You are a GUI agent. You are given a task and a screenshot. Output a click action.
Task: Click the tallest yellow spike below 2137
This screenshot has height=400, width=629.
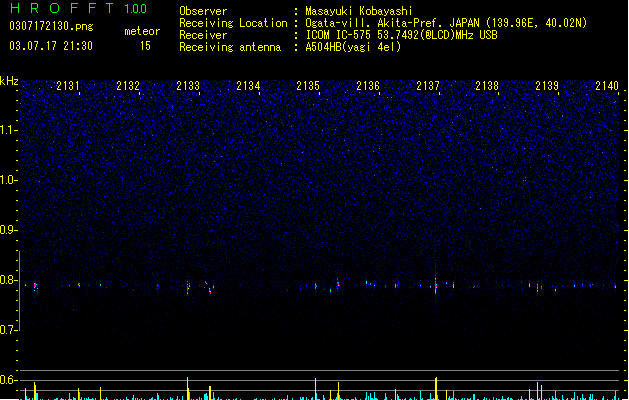[436, 388]
